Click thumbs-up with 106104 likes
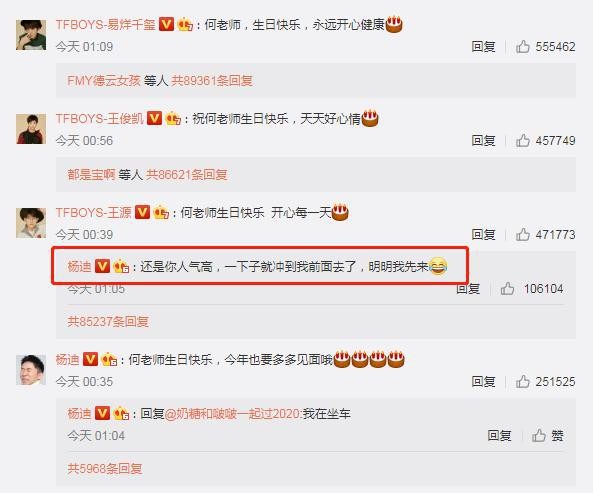The width and height of the screenshot is (593, 493). [507, 289]
